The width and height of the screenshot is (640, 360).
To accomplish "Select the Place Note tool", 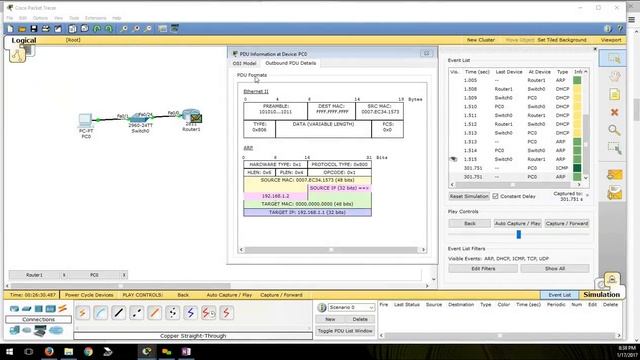I will pyautogui.click(x=614, y=94).
